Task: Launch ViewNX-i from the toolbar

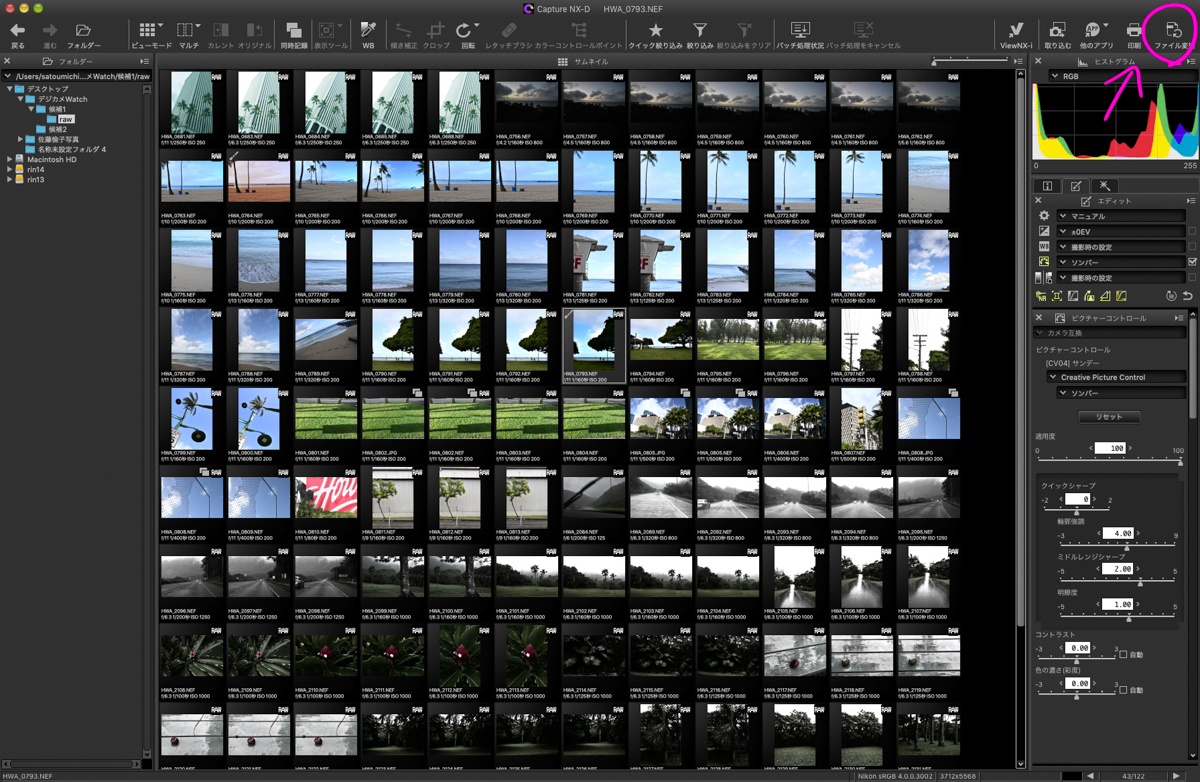Action: coord(1016,30)
